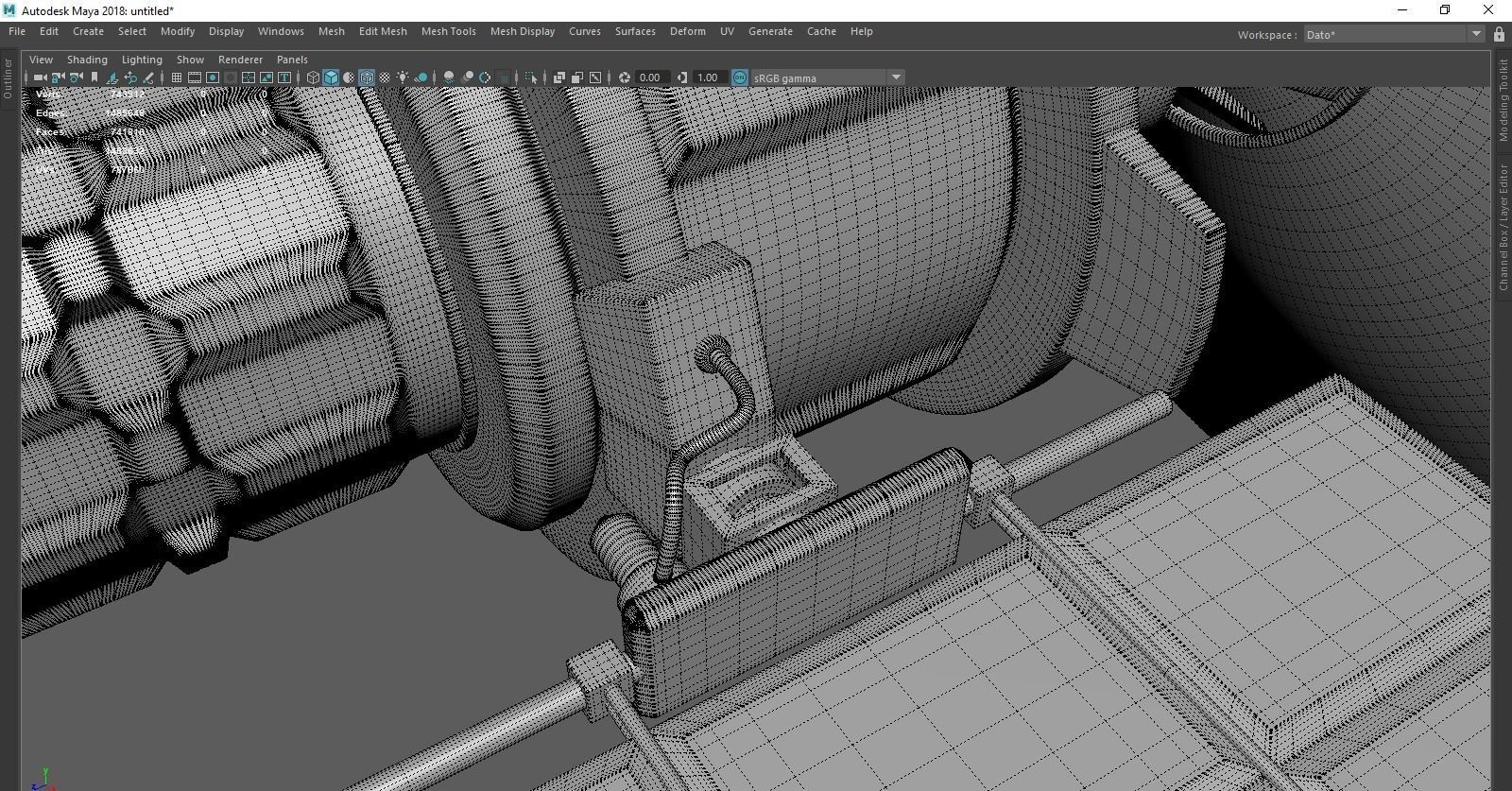Toggle the viewport Grid icon
The height and width of the screenshot is (791, 1512).
[x=177, y=77]
